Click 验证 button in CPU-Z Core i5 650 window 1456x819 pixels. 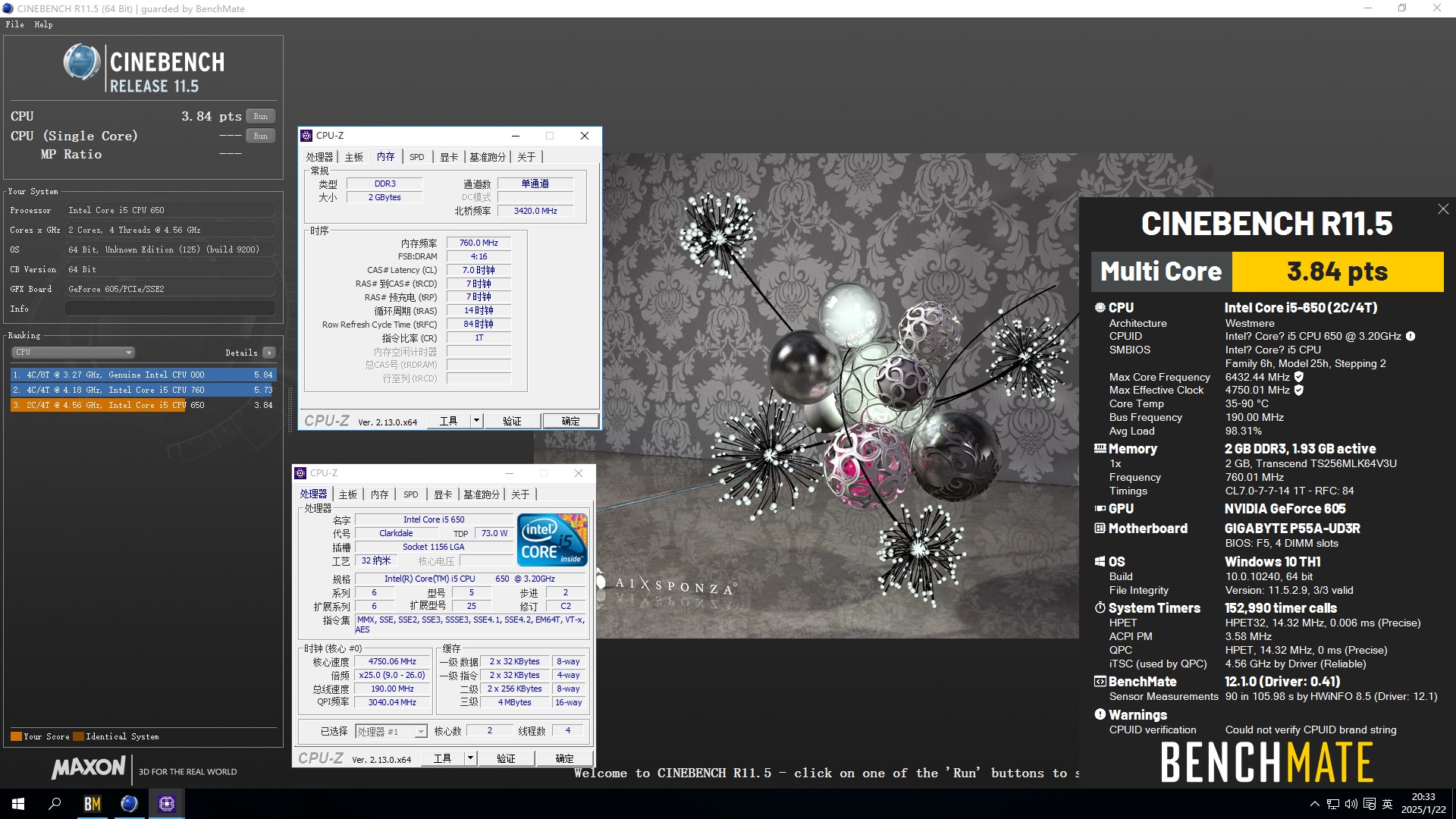point(507,758)
